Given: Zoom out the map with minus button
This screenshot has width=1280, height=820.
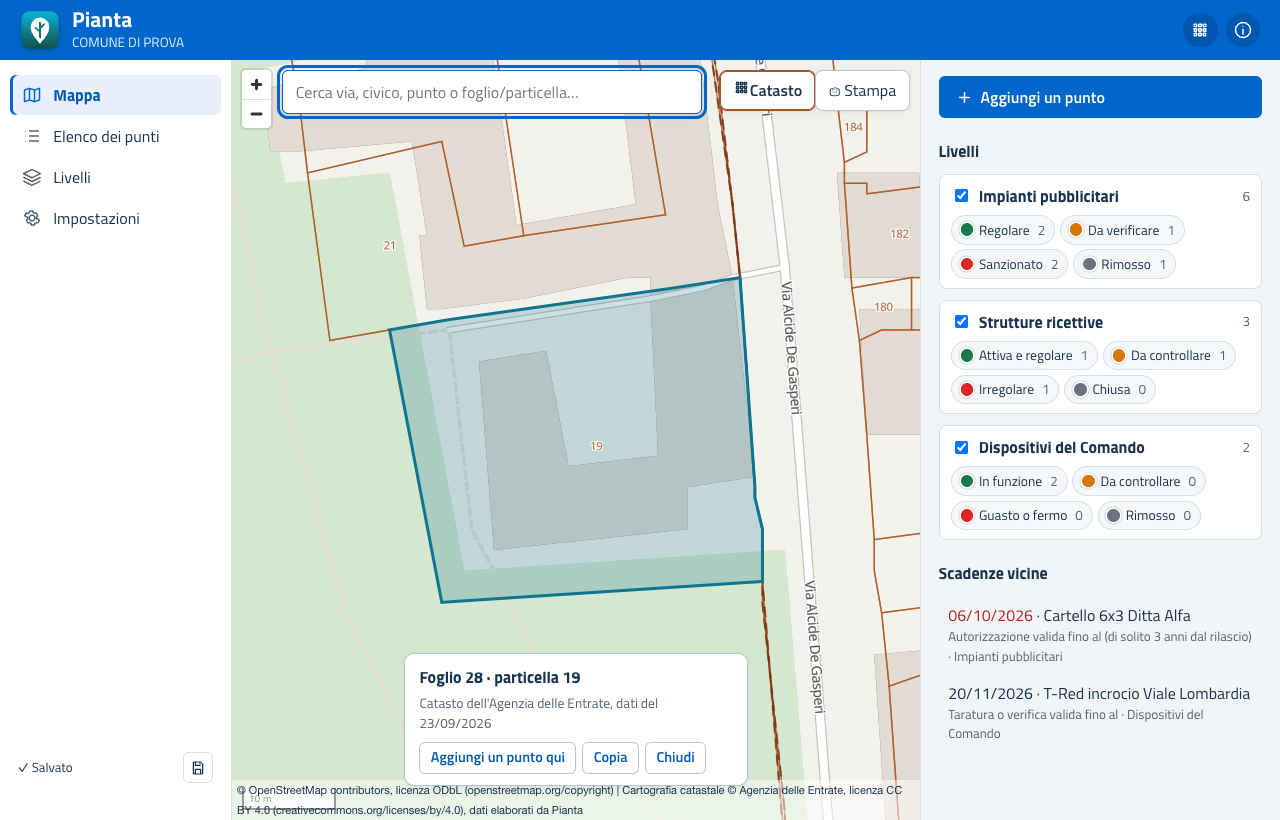Looking at the screenshot, I should [x=256, y=114].
